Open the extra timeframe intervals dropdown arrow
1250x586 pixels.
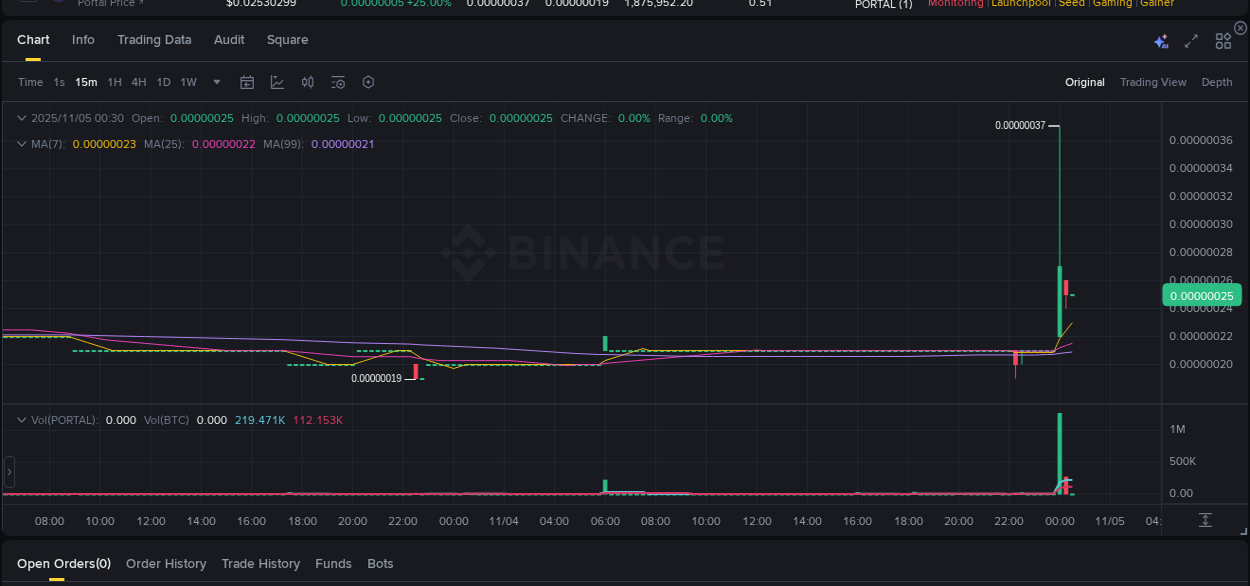click(216, 82)
